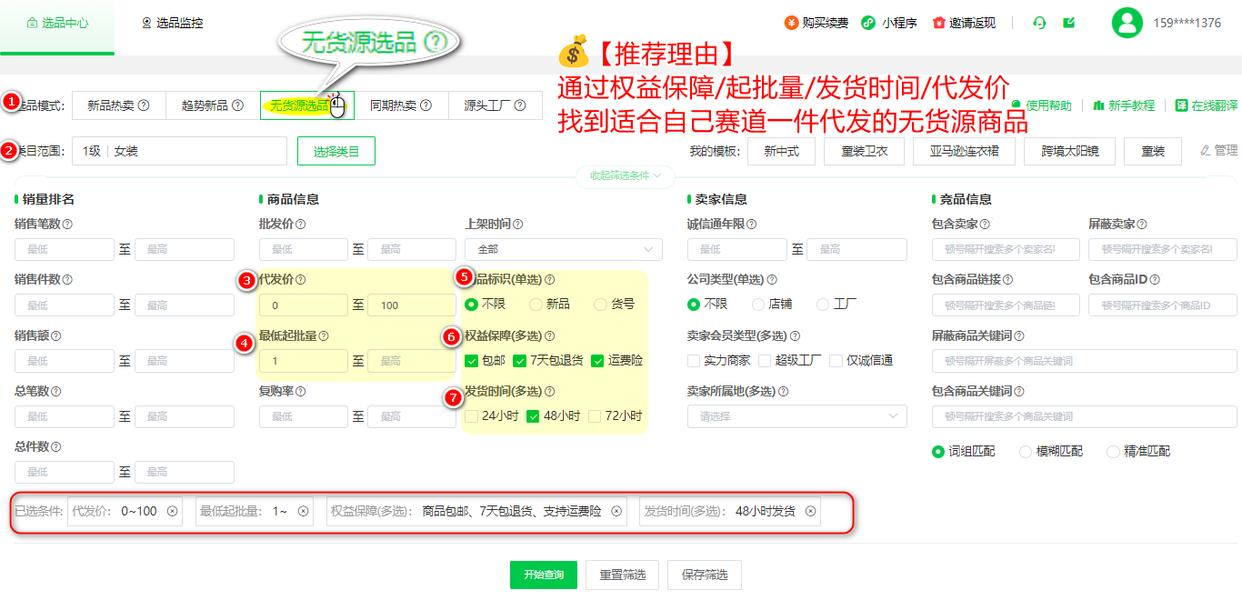Click help icon next to 同期热卖
Image resolution: width=1242 pixels, height=600 pixels.
pos(425,106)
